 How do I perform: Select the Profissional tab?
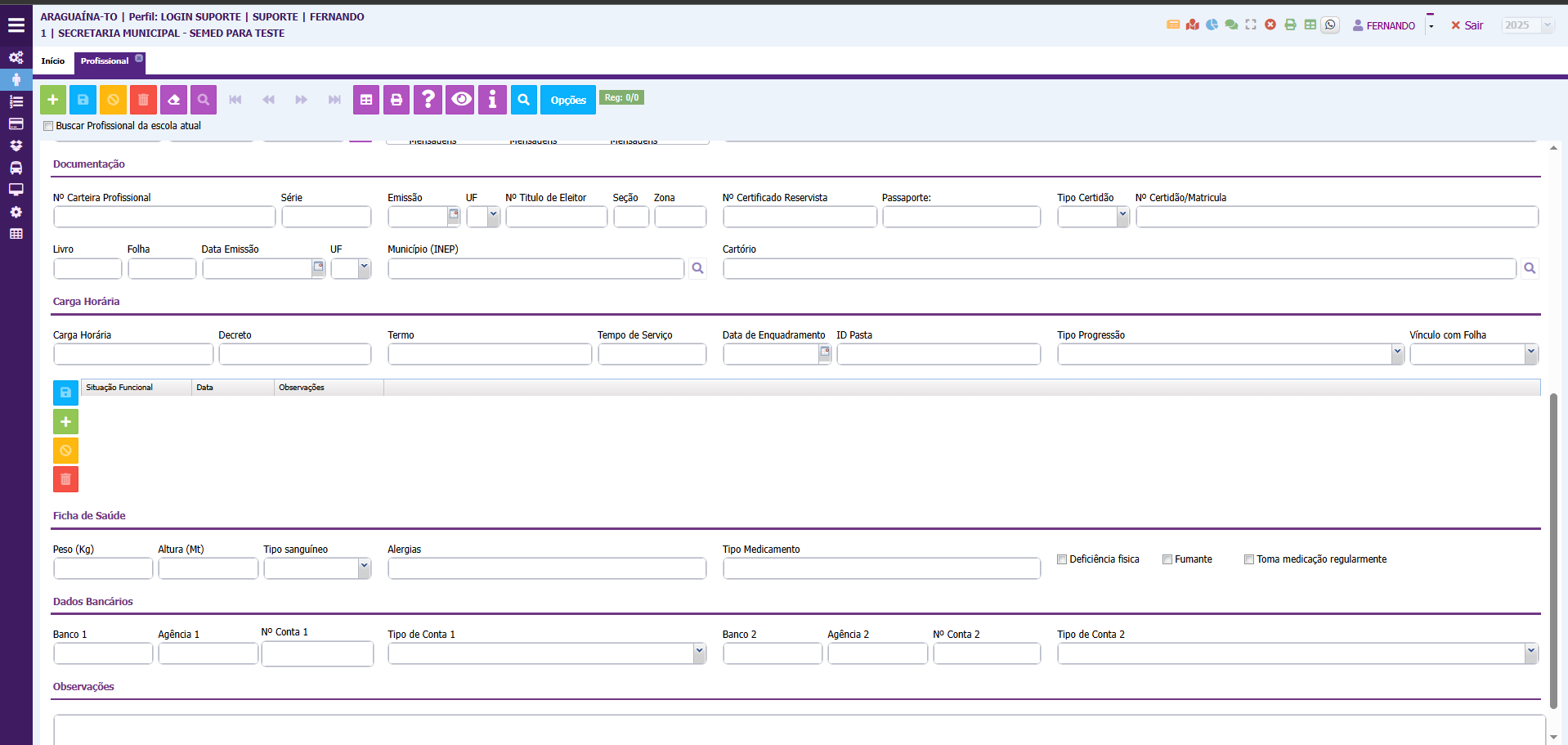105,61
